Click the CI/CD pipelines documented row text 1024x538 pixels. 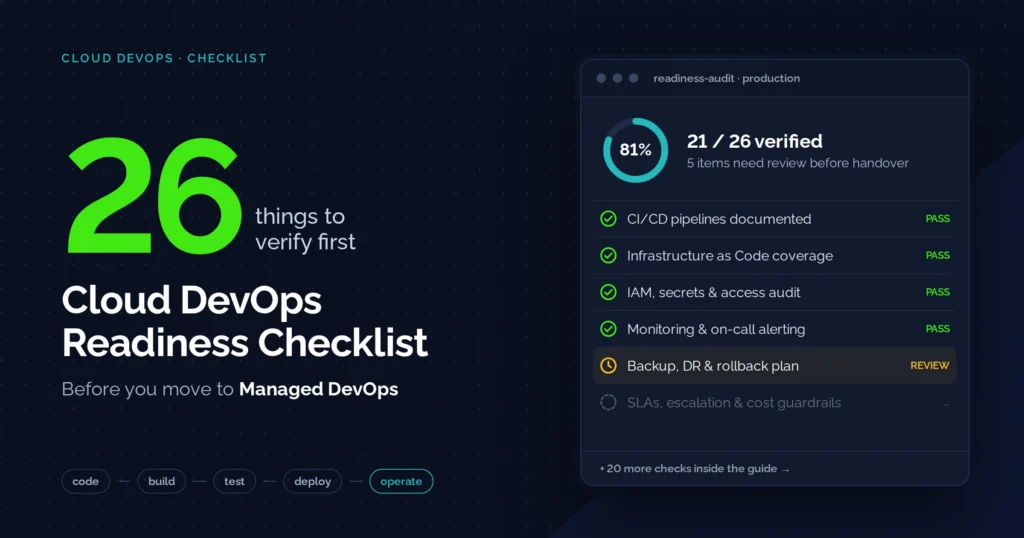pos(719,219)
